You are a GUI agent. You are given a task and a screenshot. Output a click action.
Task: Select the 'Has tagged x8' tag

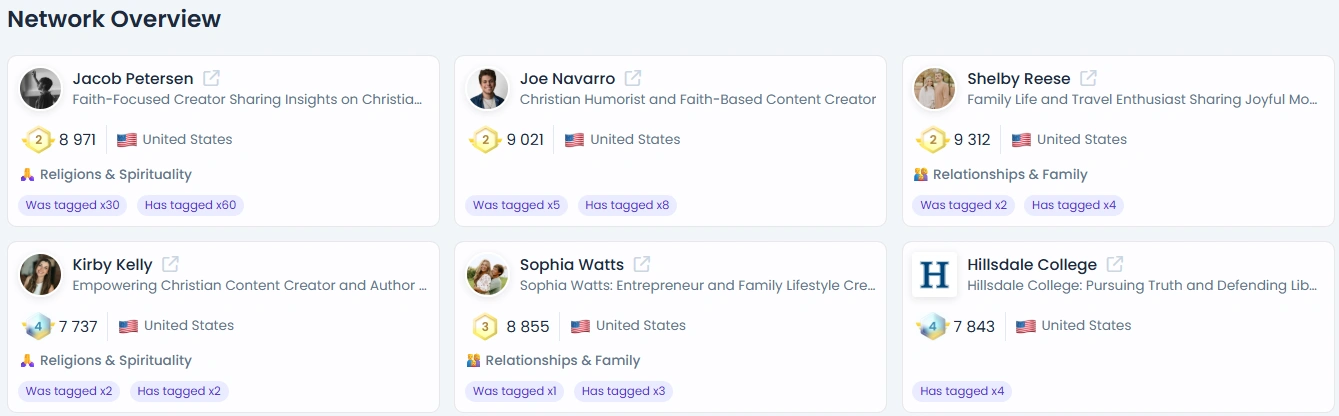coord(627,205)
